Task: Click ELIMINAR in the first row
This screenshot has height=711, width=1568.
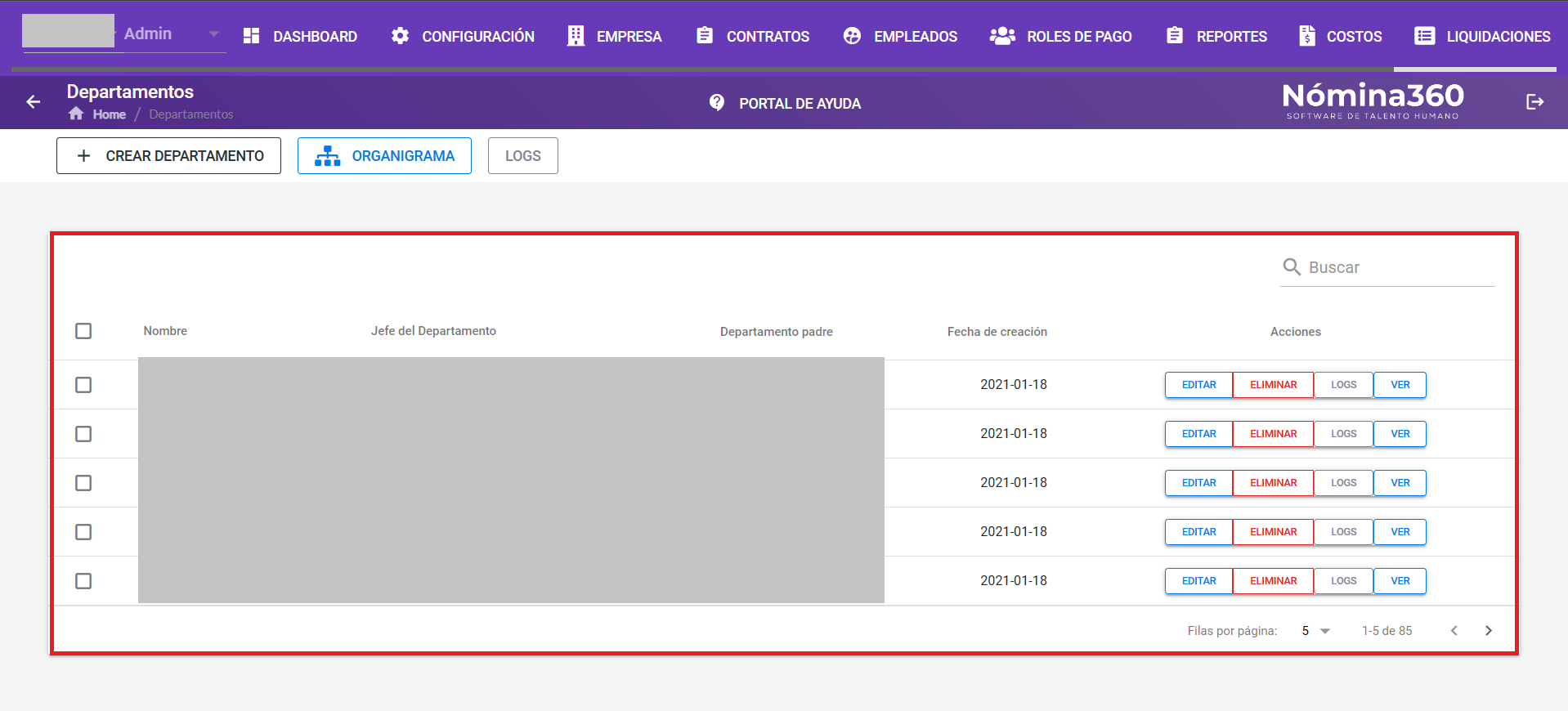Action: pos(1273,385)
